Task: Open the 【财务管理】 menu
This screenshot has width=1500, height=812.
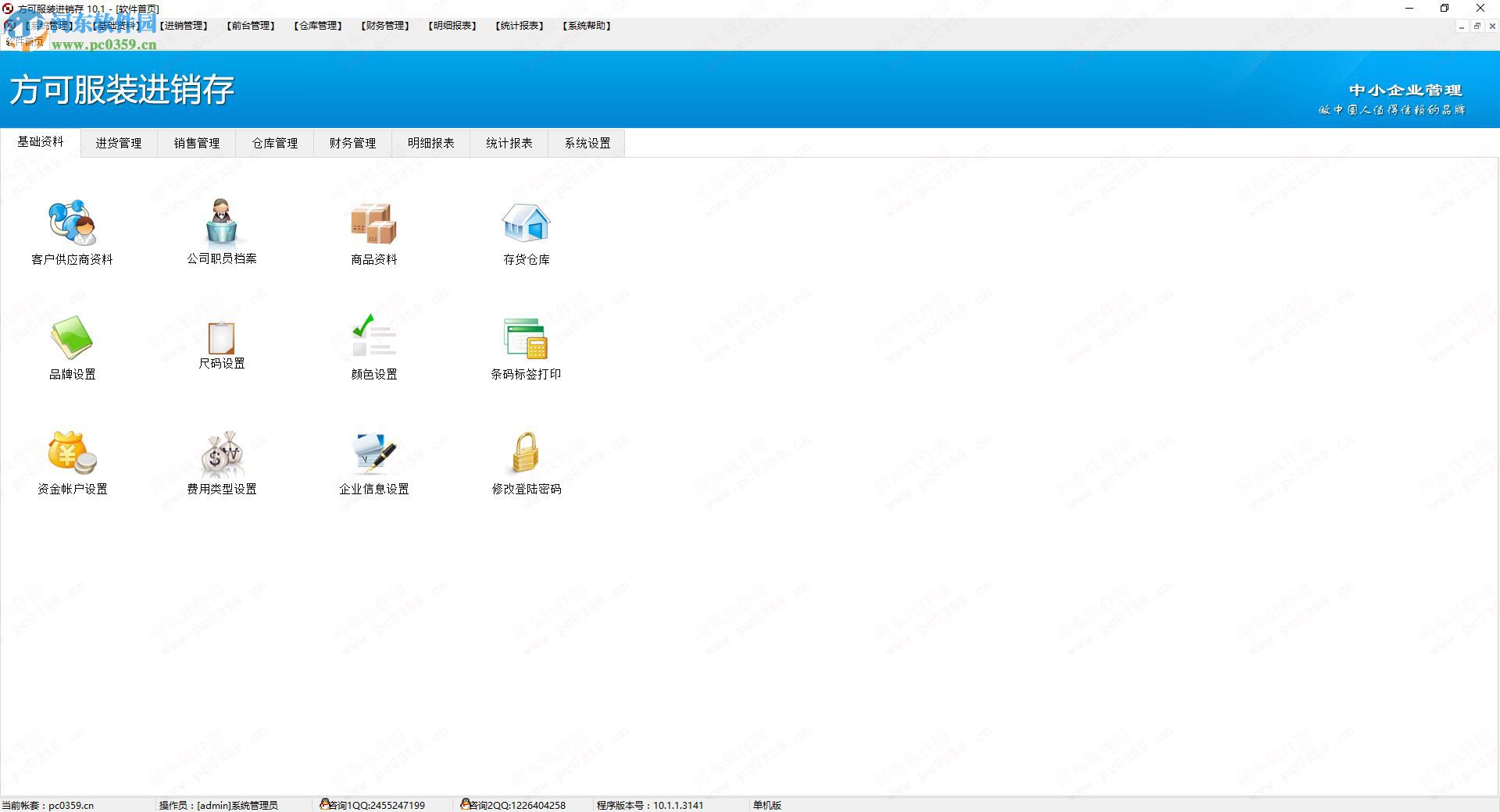Action: pos(384,25)
